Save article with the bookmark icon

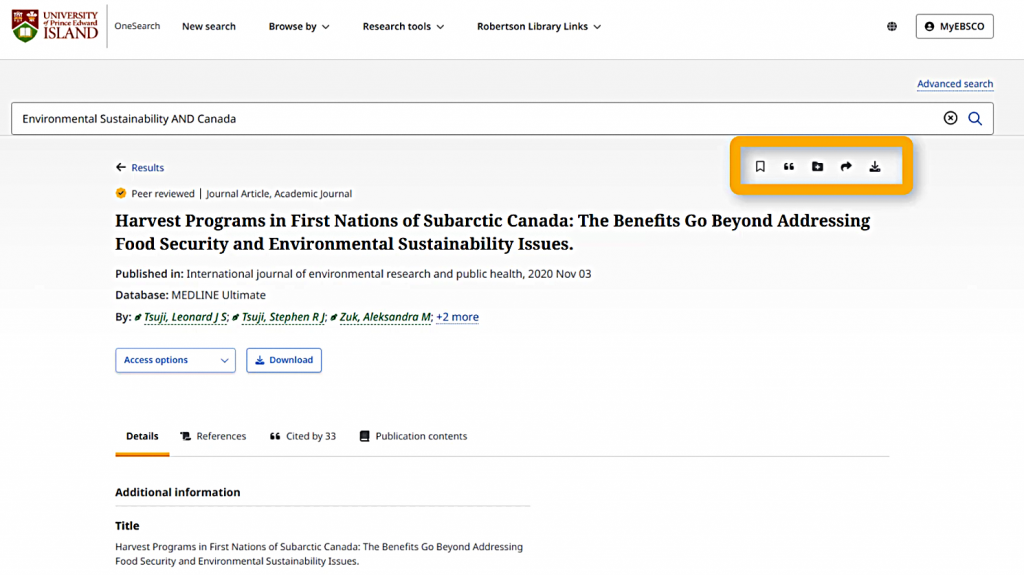[760, 167]
